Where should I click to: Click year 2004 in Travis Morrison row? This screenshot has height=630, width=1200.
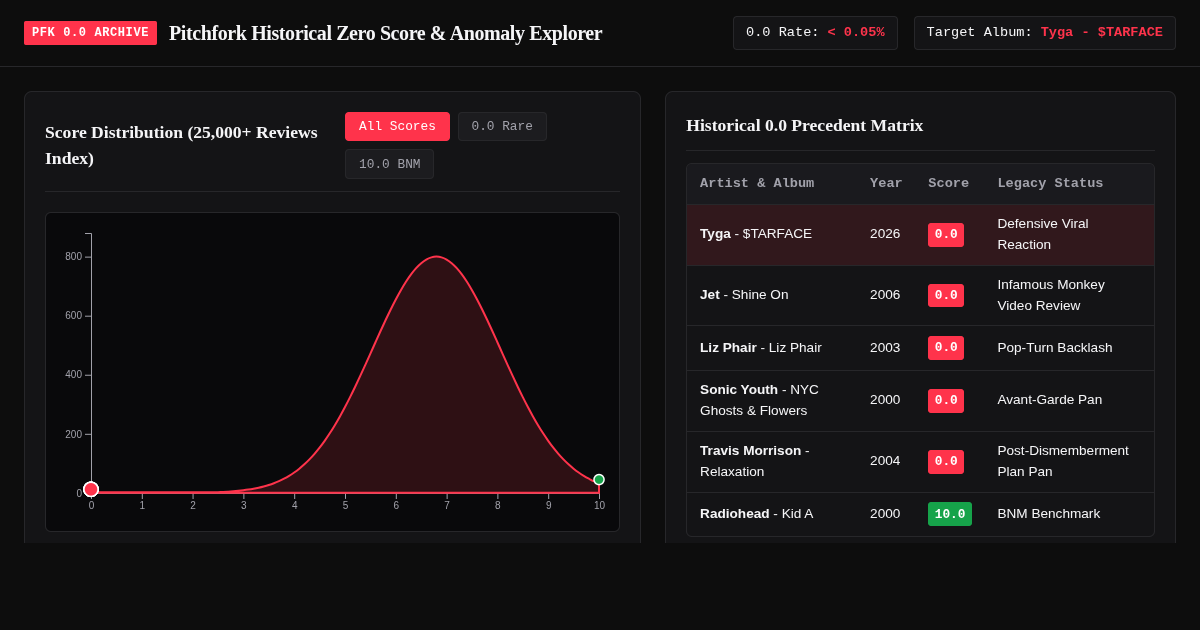pos(885,461)
